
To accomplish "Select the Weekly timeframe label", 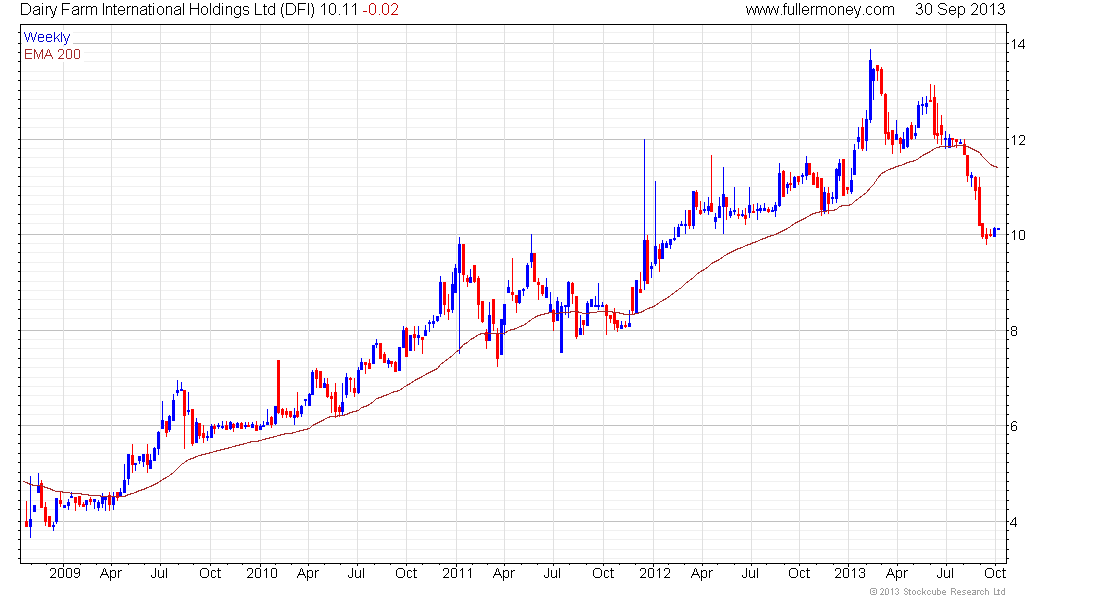I will (x=47, y=37).
